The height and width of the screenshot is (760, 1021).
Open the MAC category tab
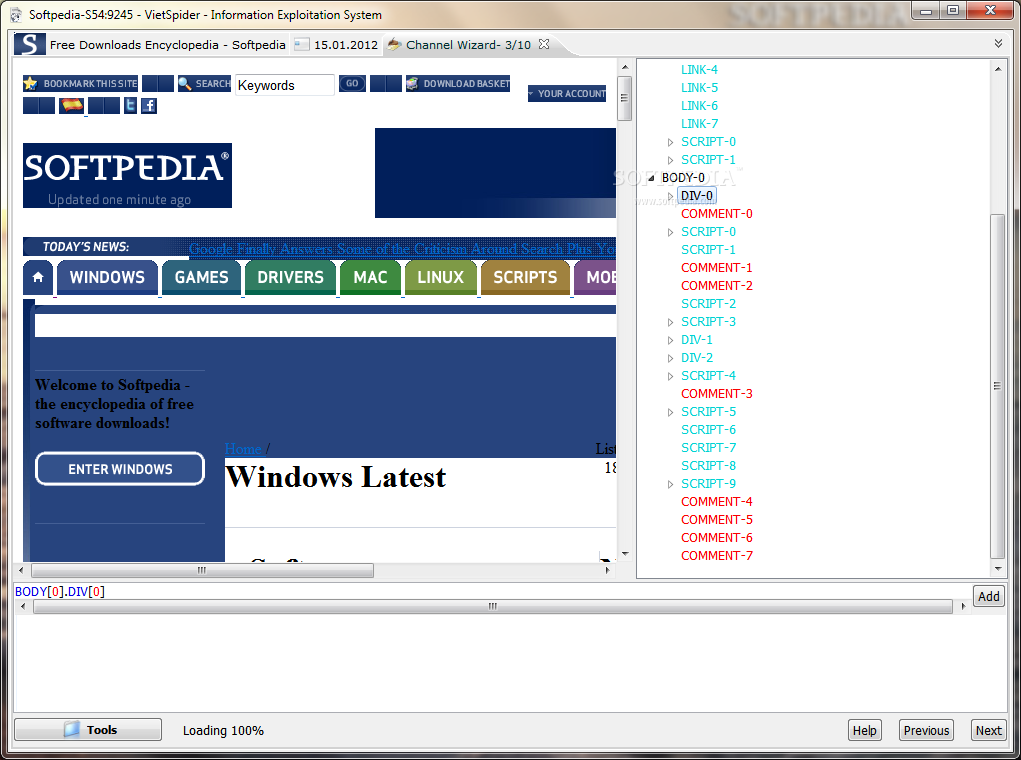tap(371, 277)
